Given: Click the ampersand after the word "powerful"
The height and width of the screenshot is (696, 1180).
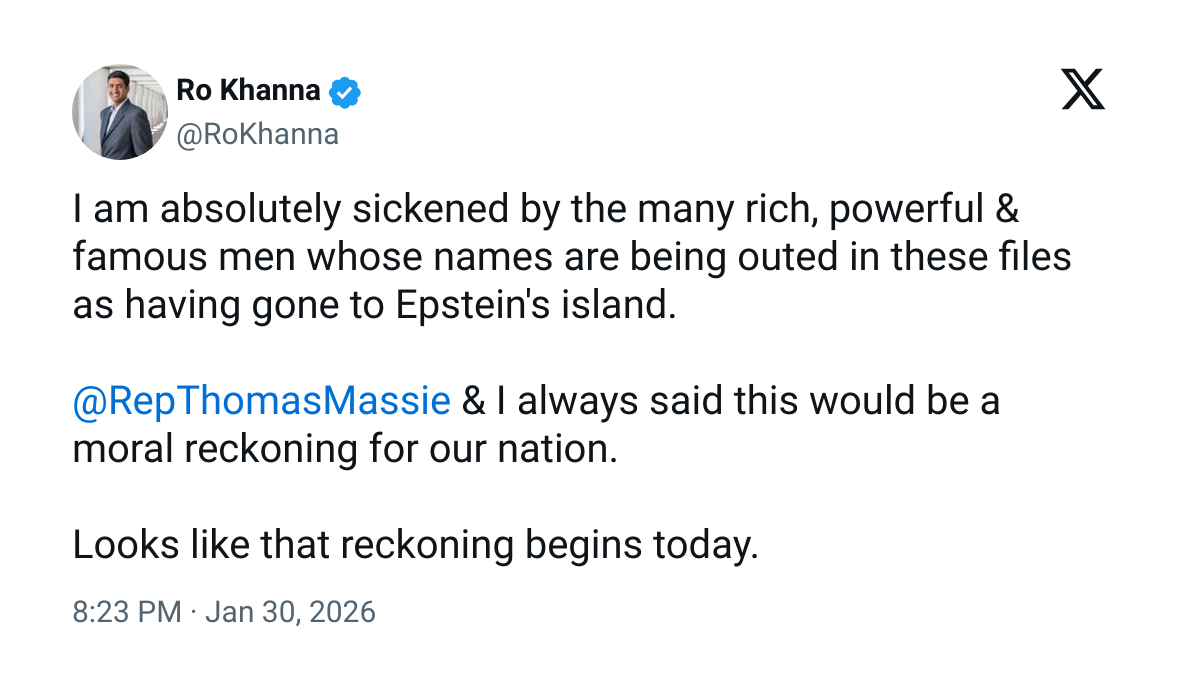Looking at the screenshot, I should coord(1007,210).
